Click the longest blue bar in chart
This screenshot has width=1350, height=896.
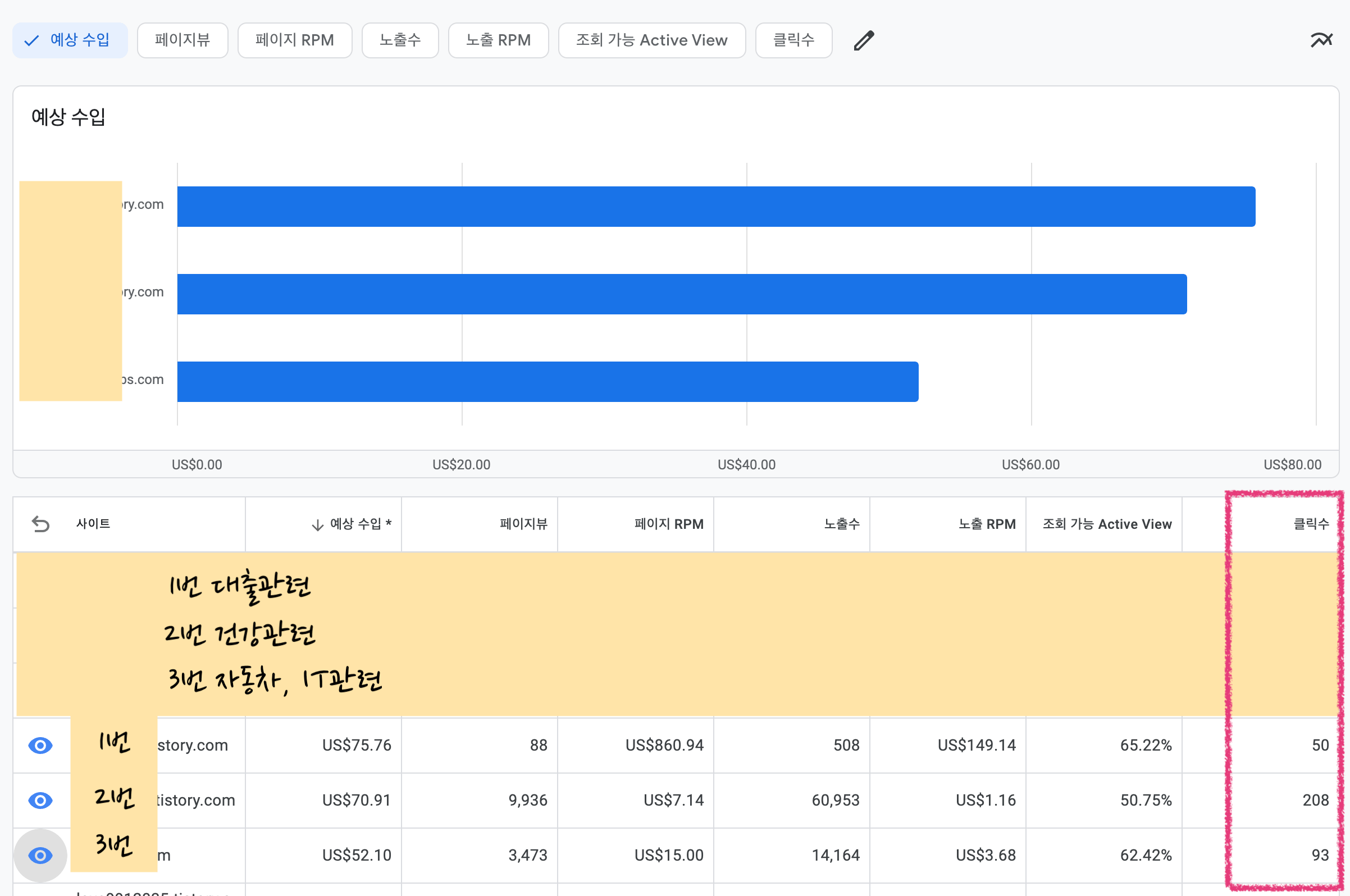click(715, 206)
